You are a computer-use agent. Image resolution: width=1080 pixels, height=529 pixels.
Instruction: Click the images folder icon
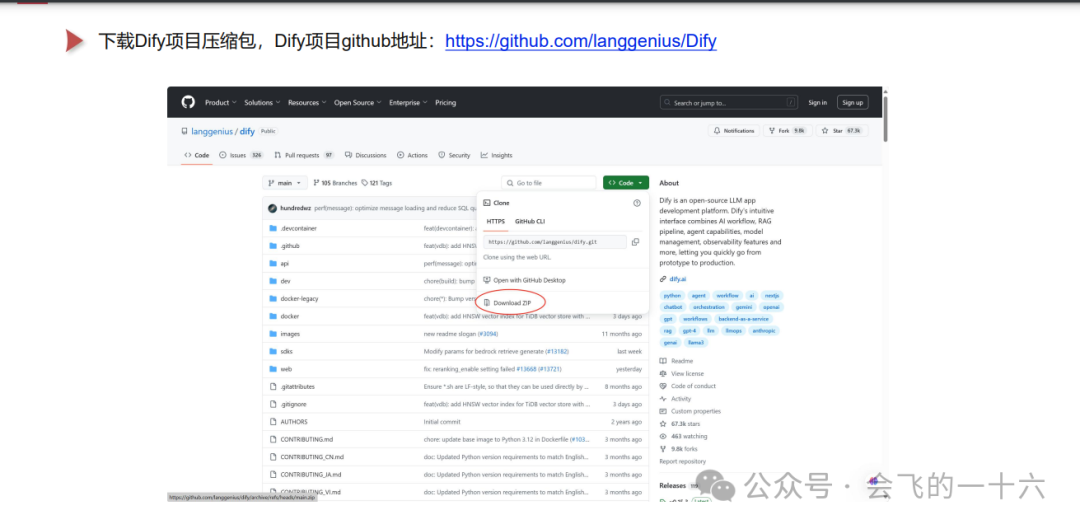273,333
